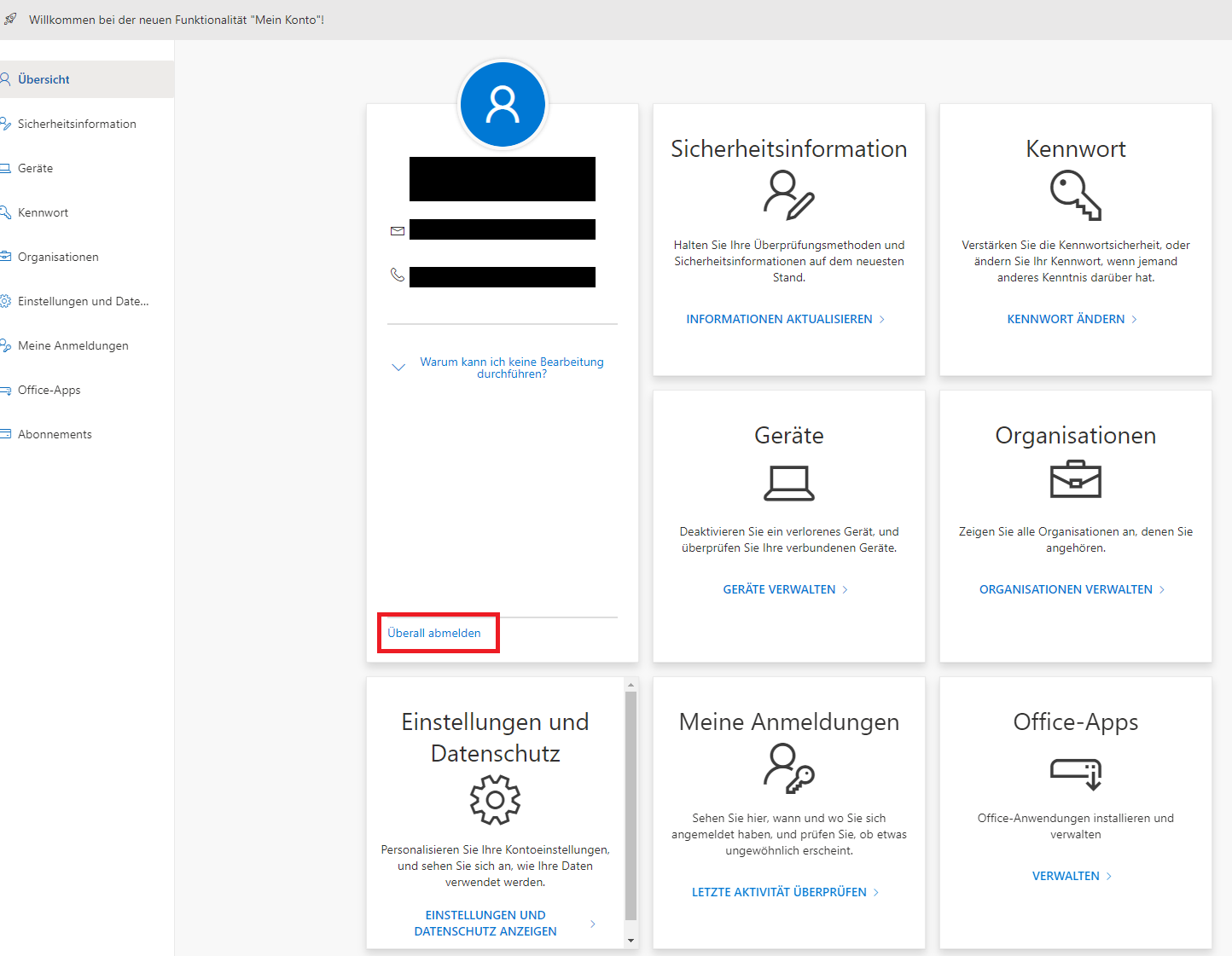
Task: Click scroll-down arrow in Einstellungen card
Action: tap(631, 941)
